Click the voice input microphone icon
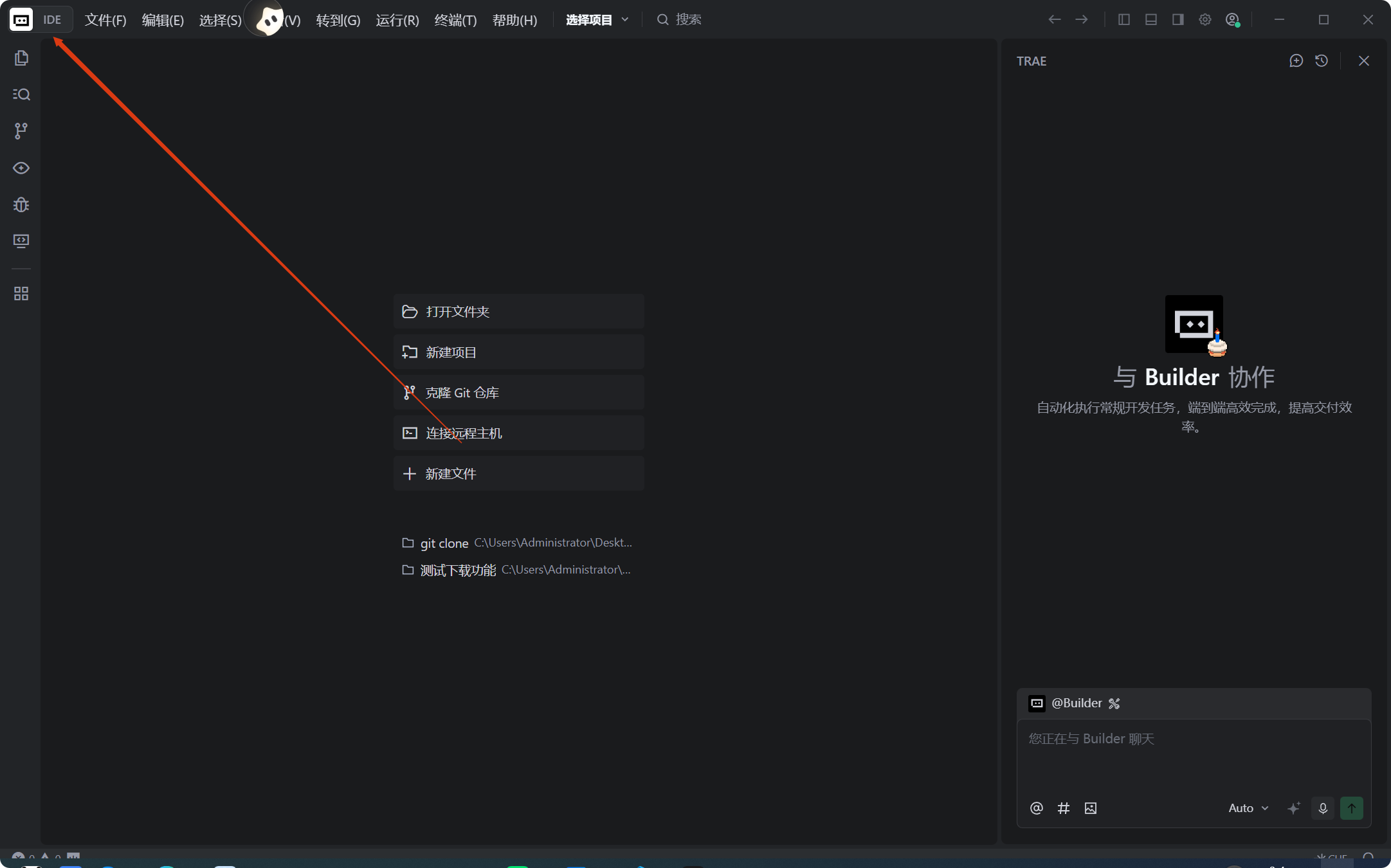The width and height of the screenshot is (1391, 868). pyautogui.click(x=1323, y=808)
